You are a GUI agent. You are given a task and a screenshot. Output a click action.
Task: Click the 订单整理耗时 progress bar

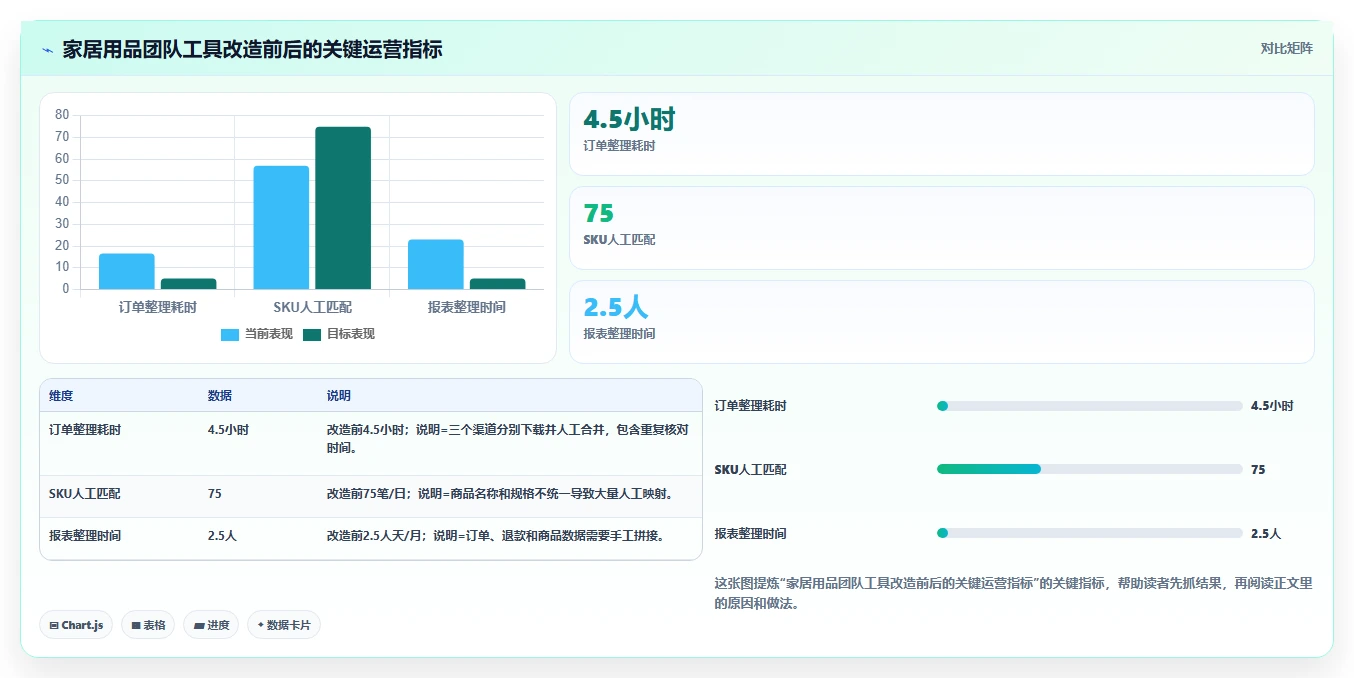pos(1089,406)
